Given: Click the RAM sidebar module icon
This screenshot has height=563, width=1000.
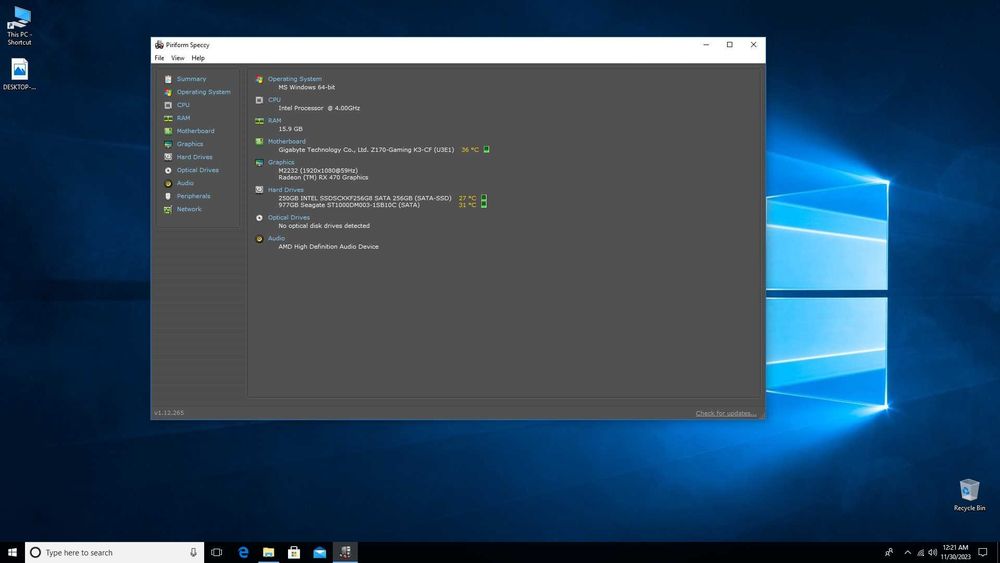Looking at the screenshot, I should click(168, 118).
